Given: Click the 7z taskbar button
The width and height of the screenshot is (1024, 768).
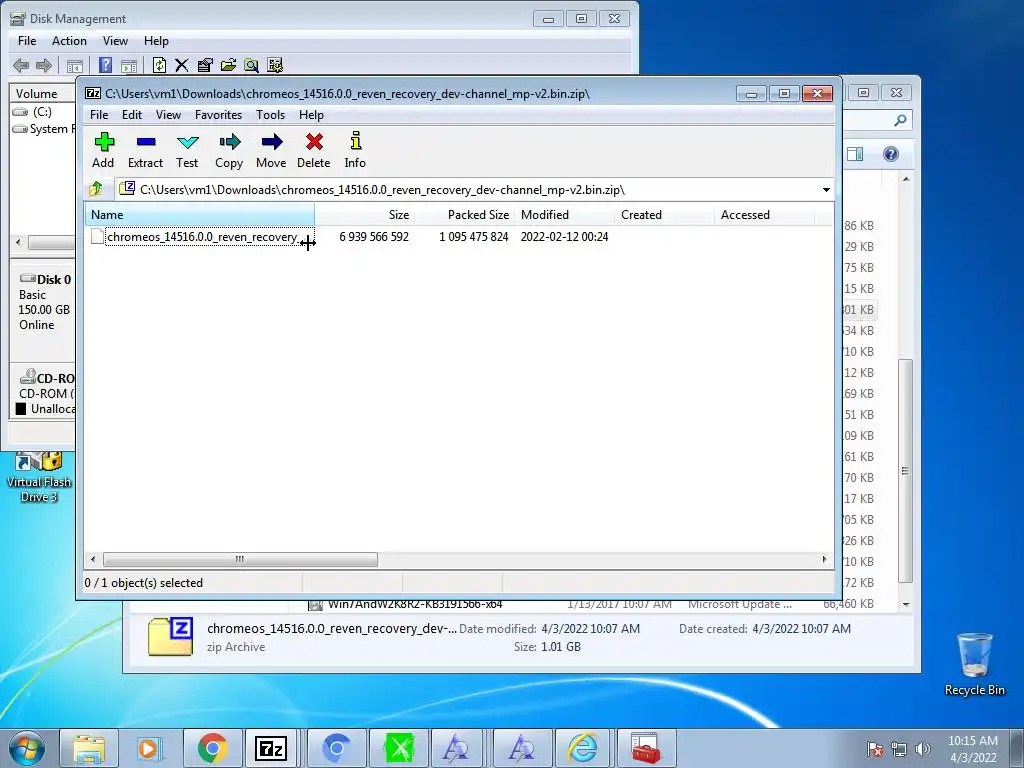Looking at the screenshot, I should click(x=271, y=748).
